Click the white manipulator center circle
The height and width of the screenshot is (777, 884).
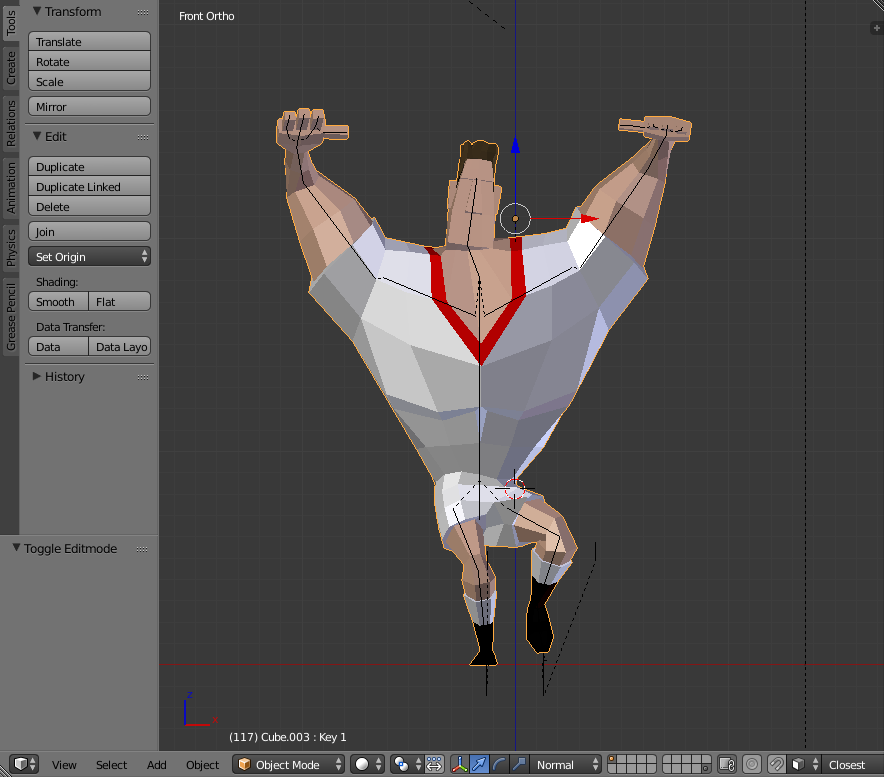(x=515, y=219)
